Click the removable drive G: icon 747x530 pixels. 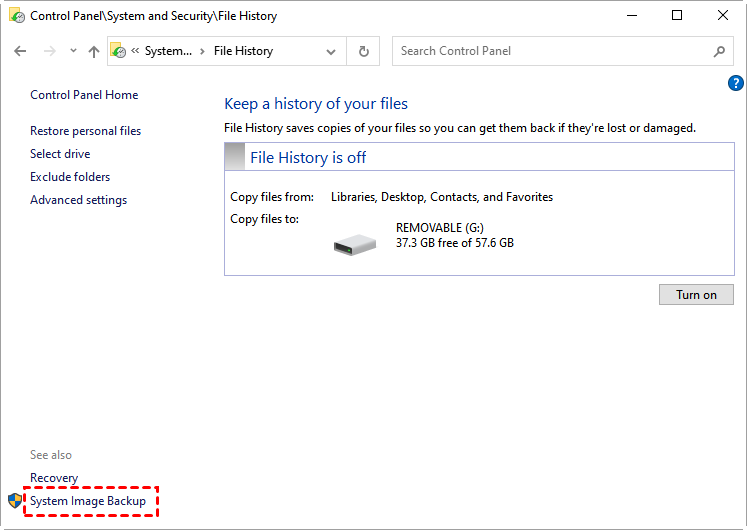click(x=355, y=242)
